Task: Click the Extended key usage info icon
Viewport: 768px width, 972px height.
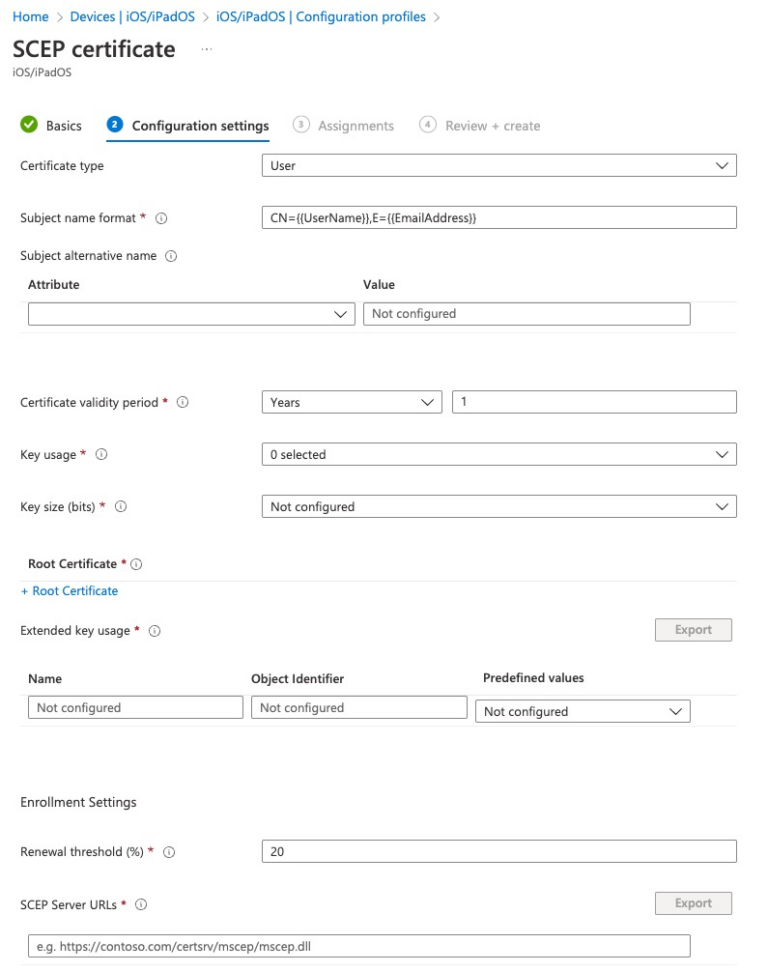Action: pos(155,631)
